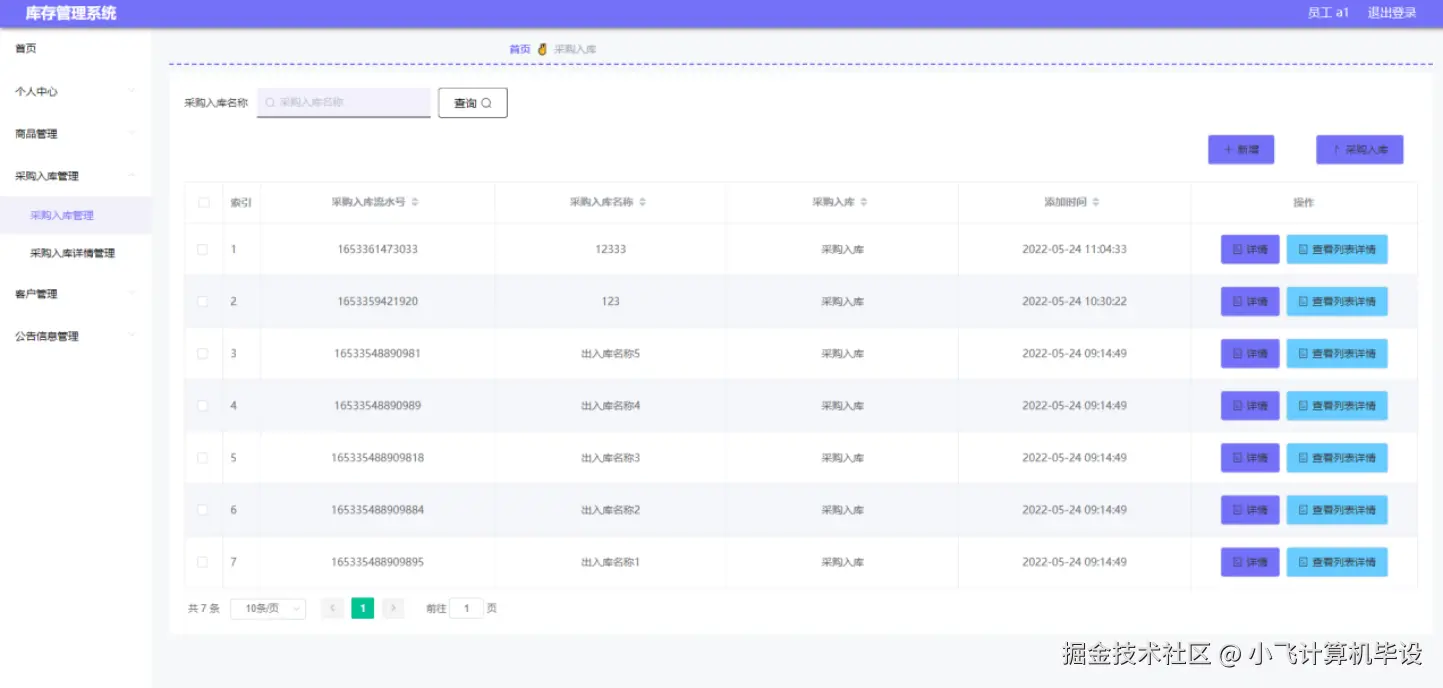Click 库存管理系统 title in header

tap(71, 13)
